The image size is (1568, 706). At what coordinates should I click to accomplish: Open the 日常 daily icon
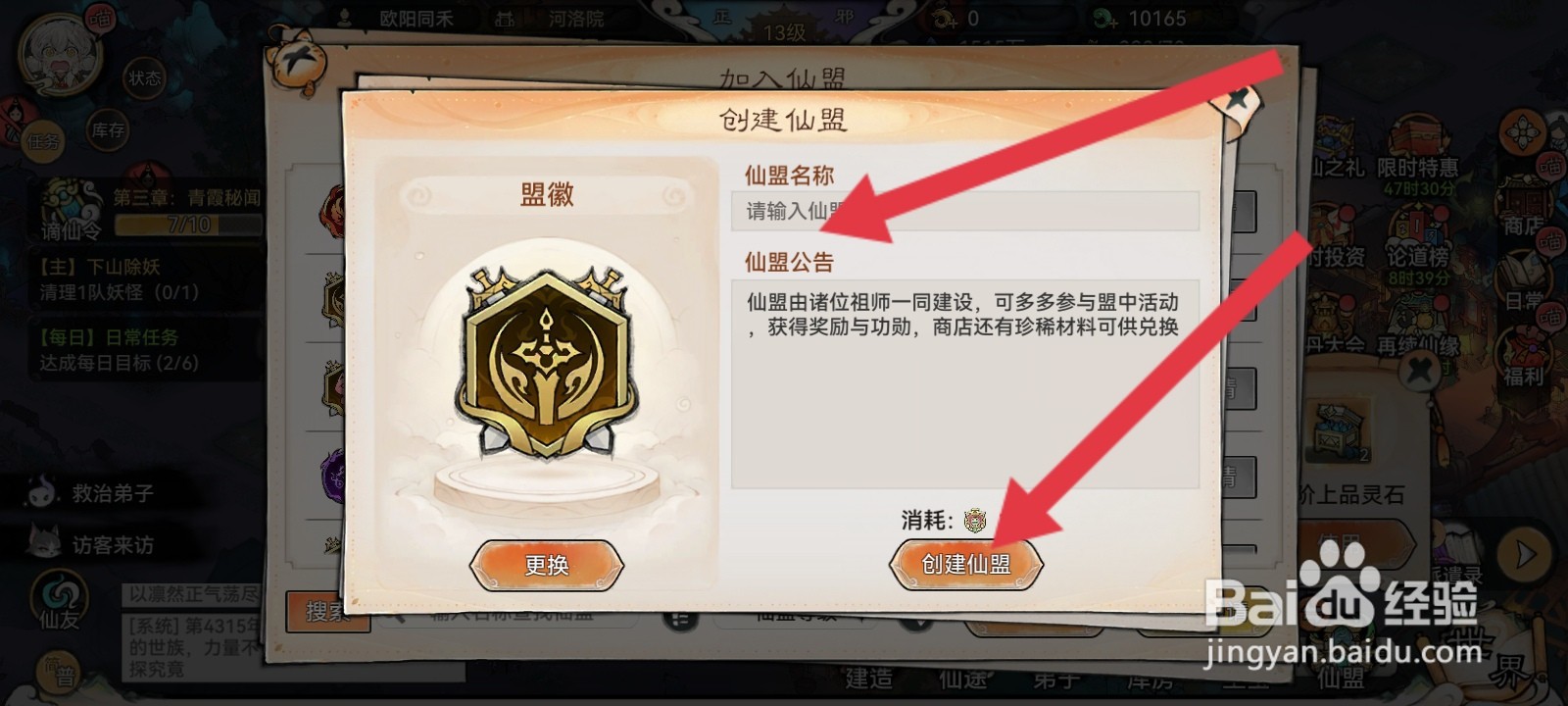click(1524, 287)
